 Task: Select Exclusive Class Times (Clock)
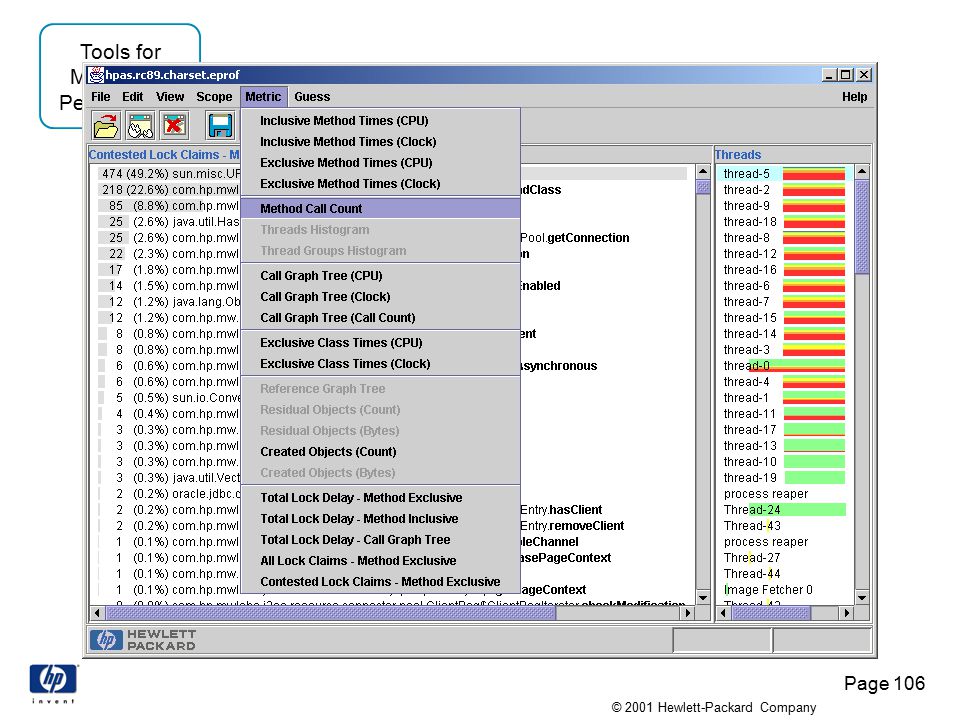tap(381, 364)
